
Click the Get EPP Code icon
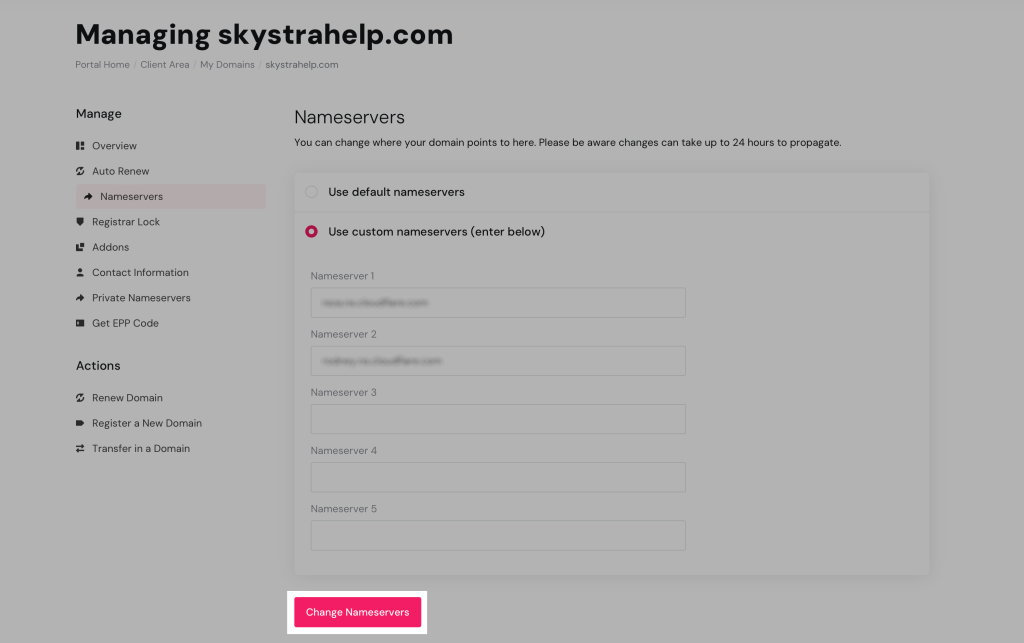point(80,323)
